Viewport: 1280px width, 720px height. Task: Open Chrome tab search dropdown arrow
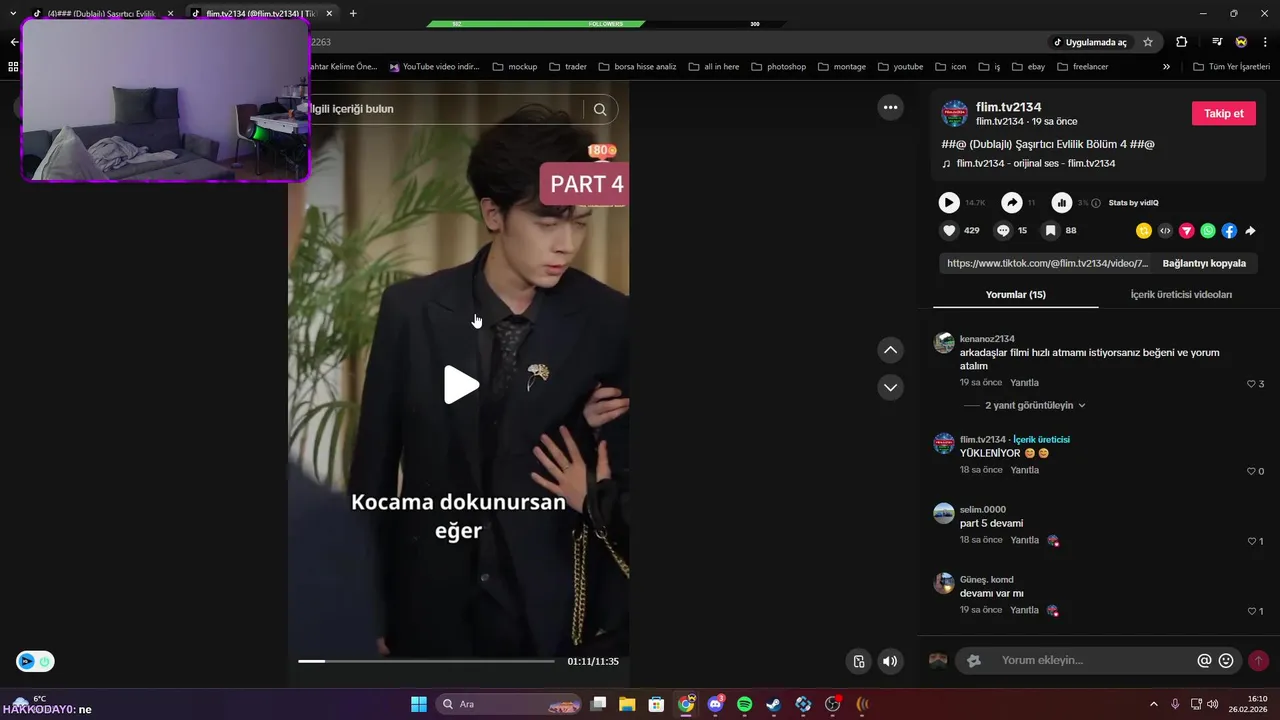tap(13, 13)
